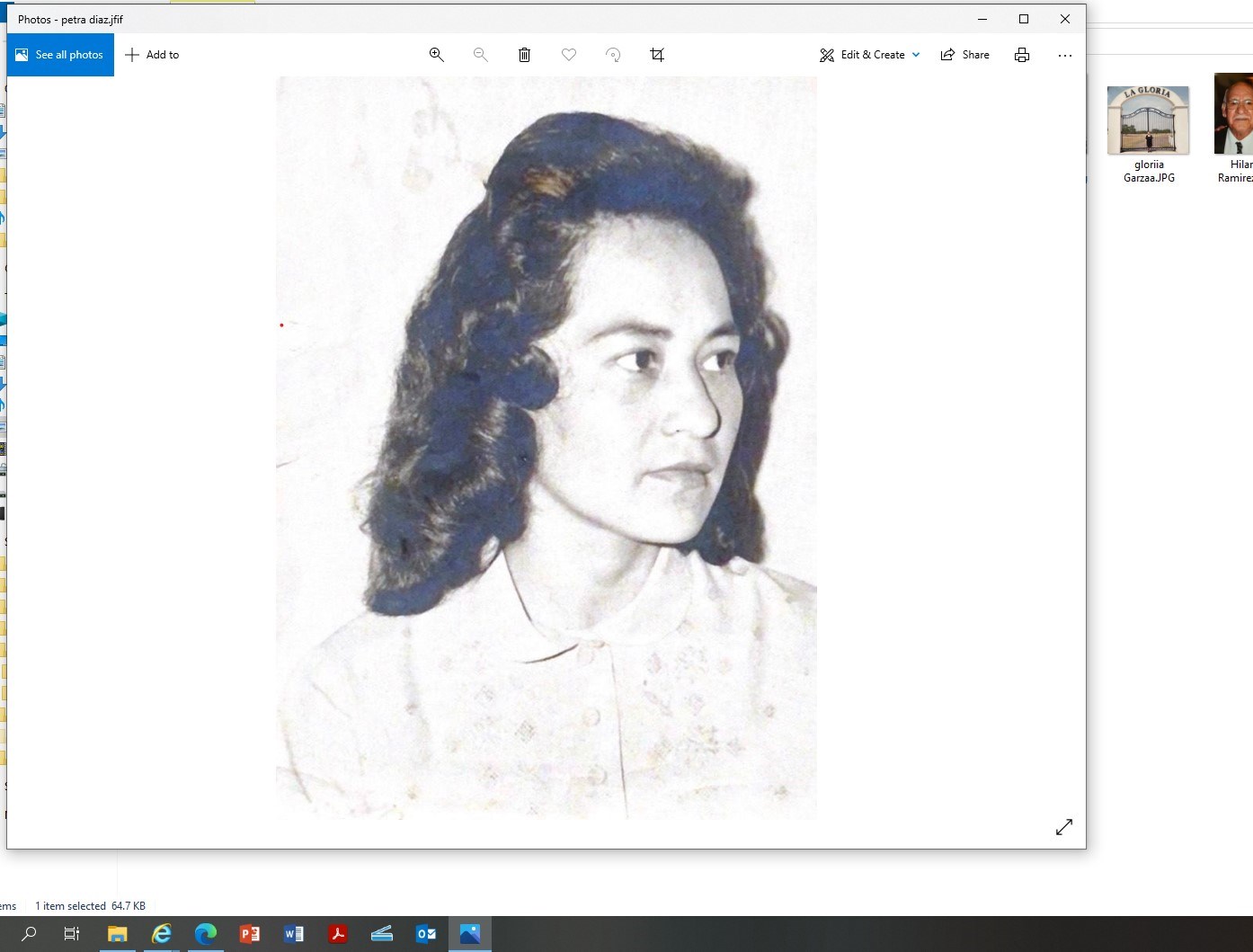
Task: Open Outlook from the taskbar
Action: (426, 933)
